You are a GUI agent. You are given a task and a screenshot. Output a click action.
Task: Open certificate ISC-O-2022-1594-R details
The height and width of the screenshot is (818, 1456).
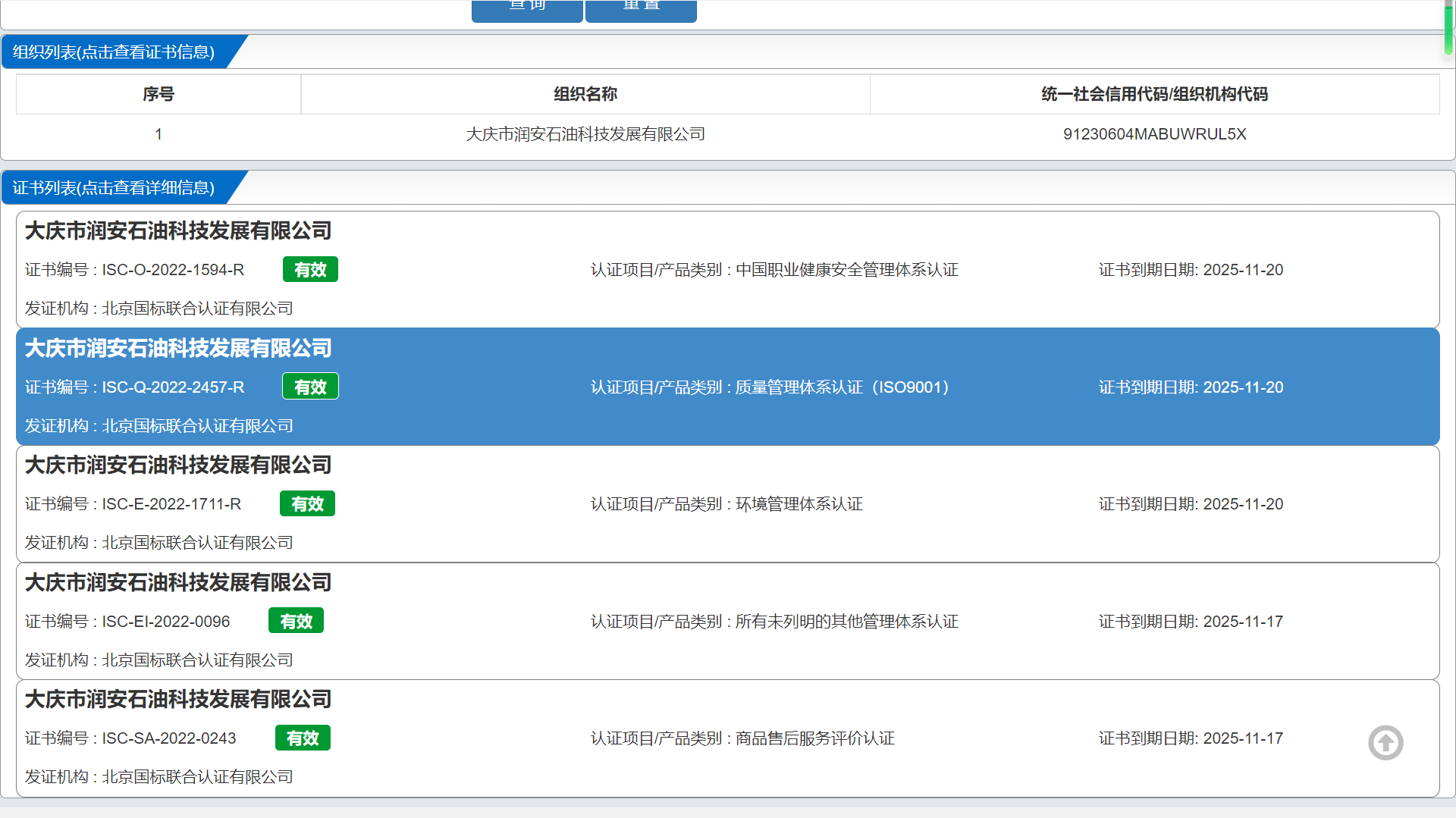click(x=728, y=269)
